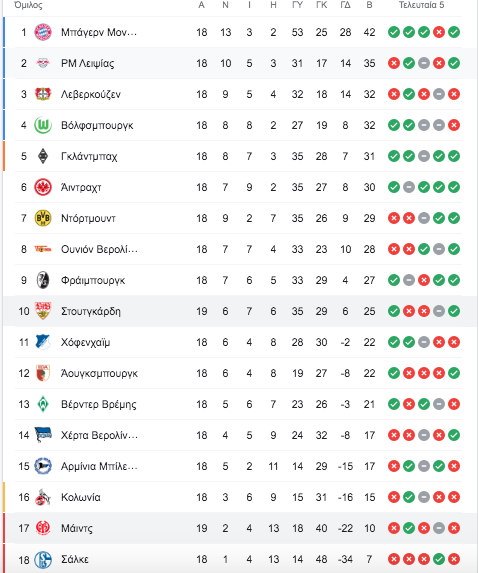Click the Union Berlin logo

[43, 249]
